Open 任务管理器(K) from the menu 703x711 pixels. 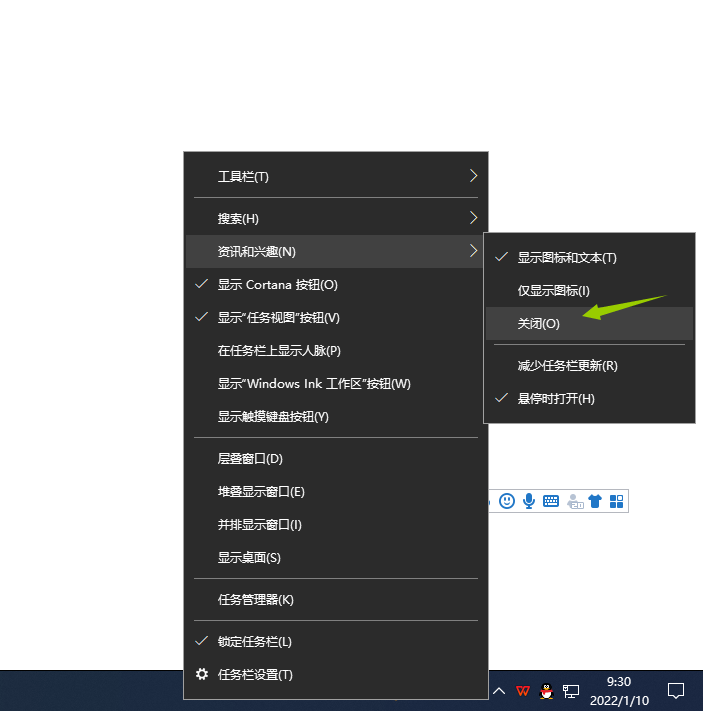[x=256, y=600]
